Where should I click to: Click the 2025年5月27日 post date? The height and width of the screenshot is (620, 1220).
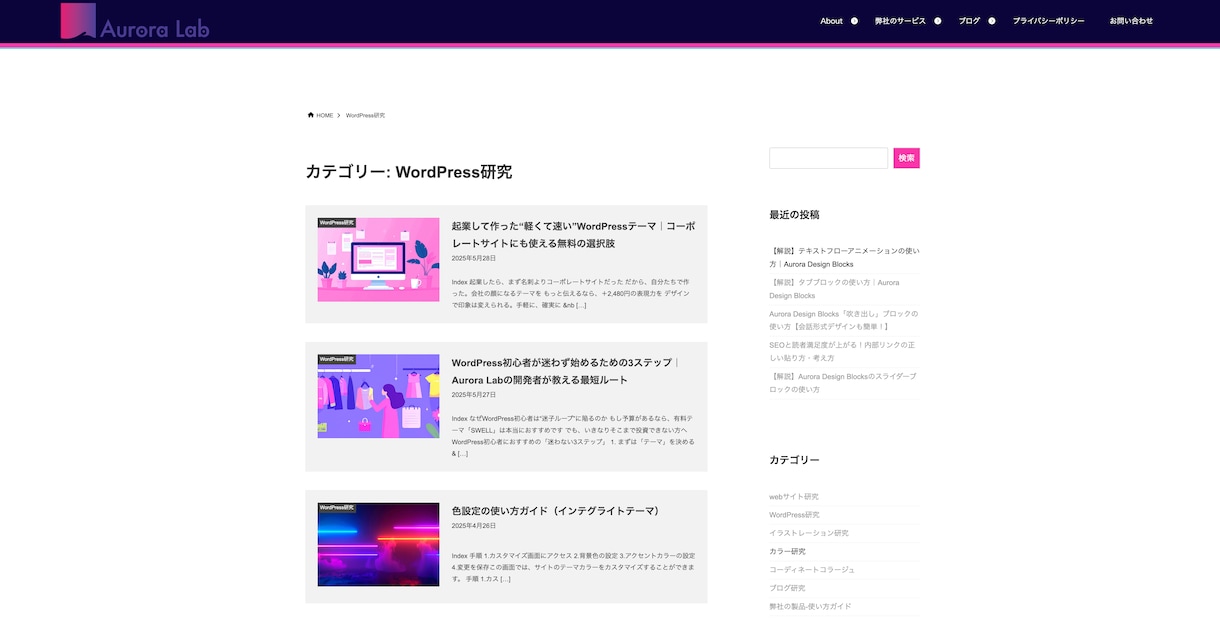474,394
